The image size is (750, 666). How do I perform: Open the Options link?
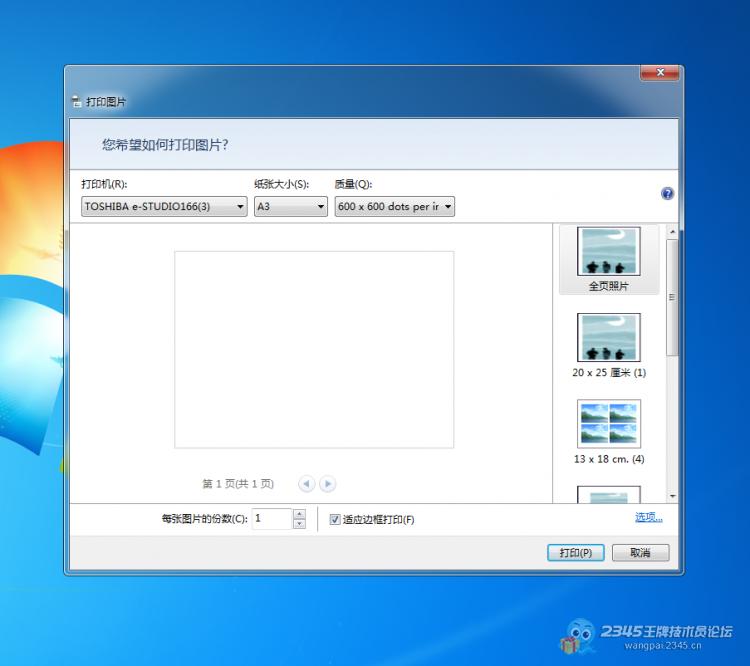tap(649, 517)
